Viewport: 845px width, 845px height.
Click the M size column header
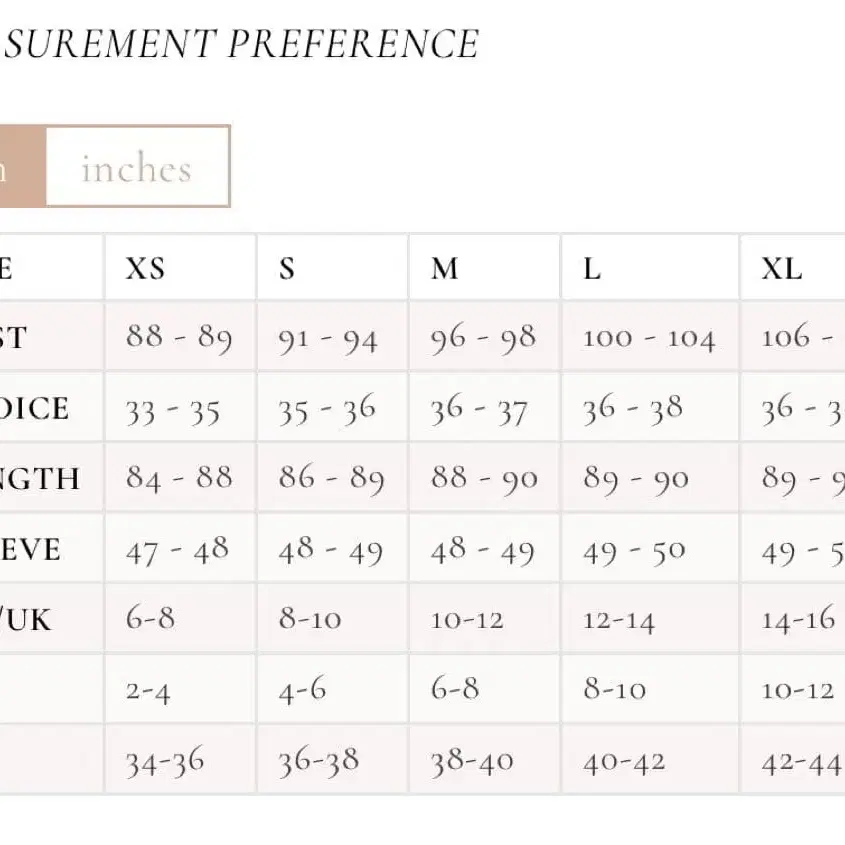(445, 269)
